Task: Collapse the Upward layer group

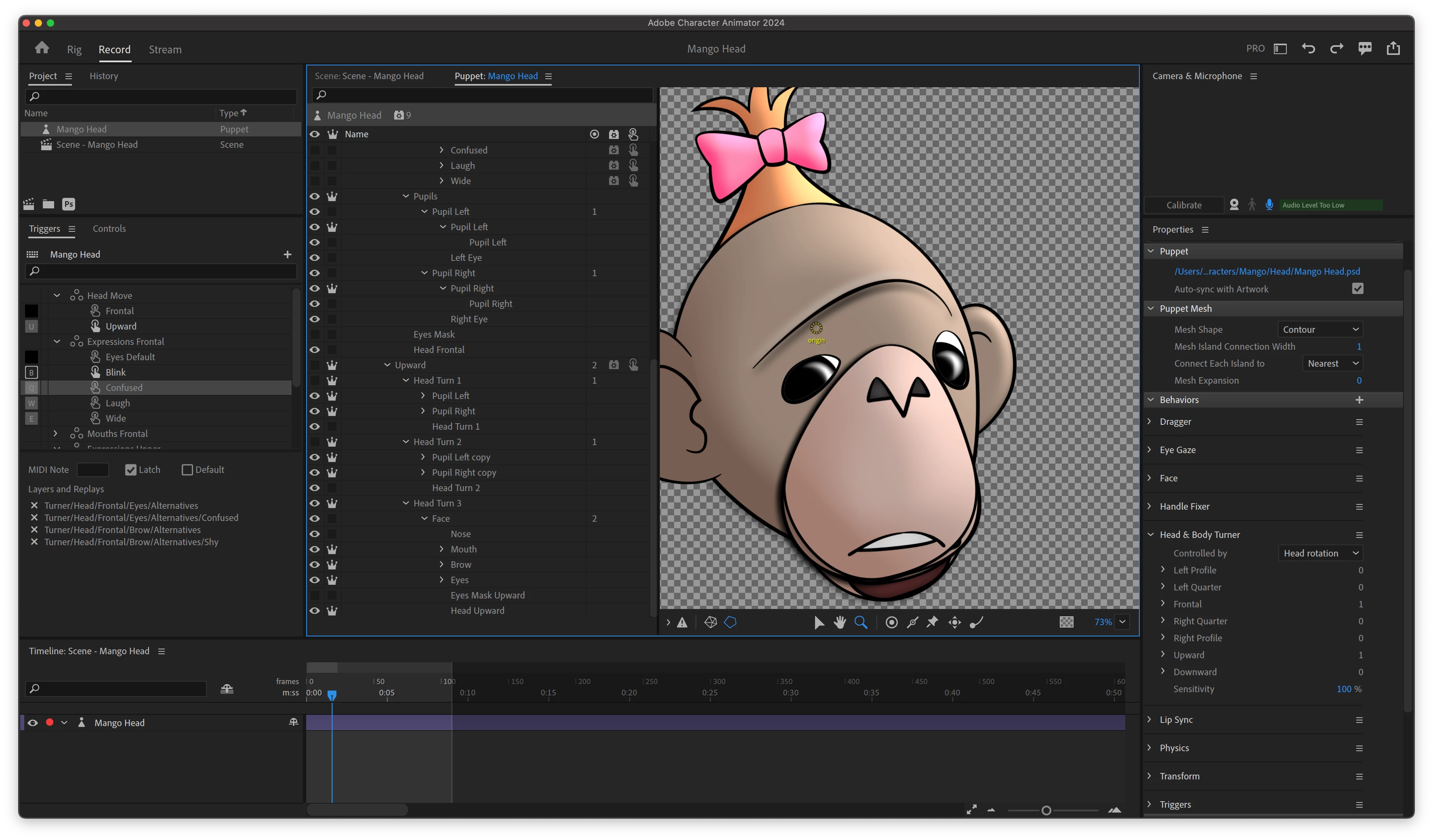Action: (x=387, y=365)
